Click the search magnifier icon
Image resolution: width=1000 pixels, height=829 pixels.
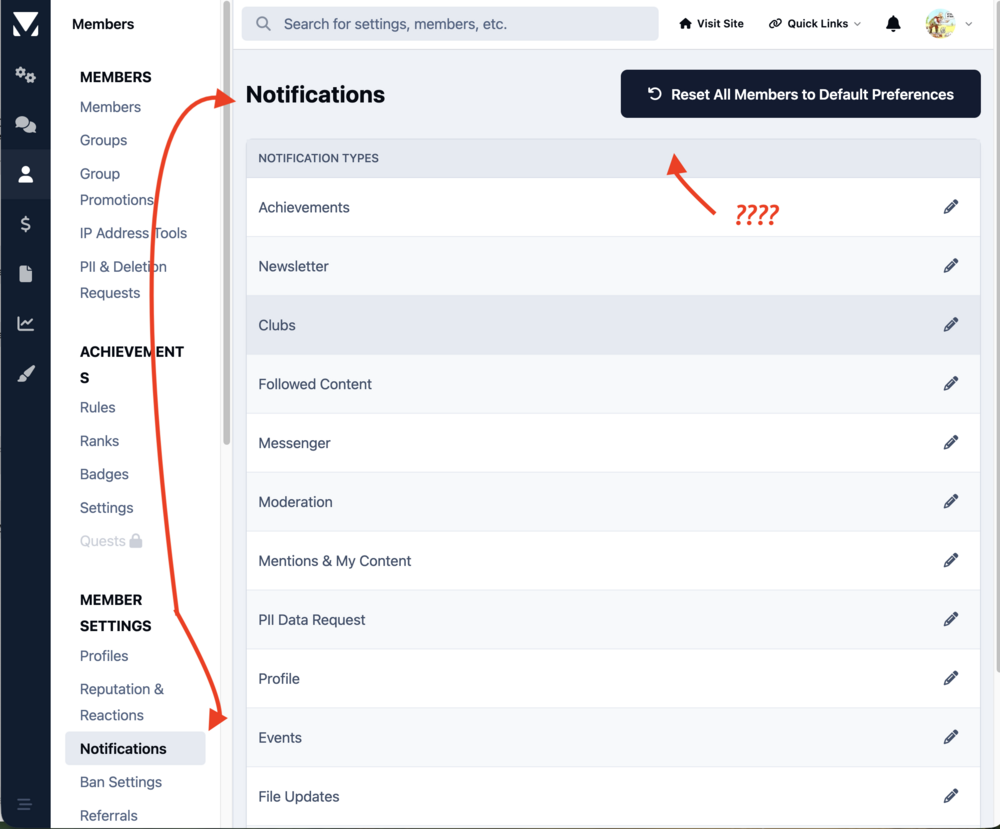point(263,24)
